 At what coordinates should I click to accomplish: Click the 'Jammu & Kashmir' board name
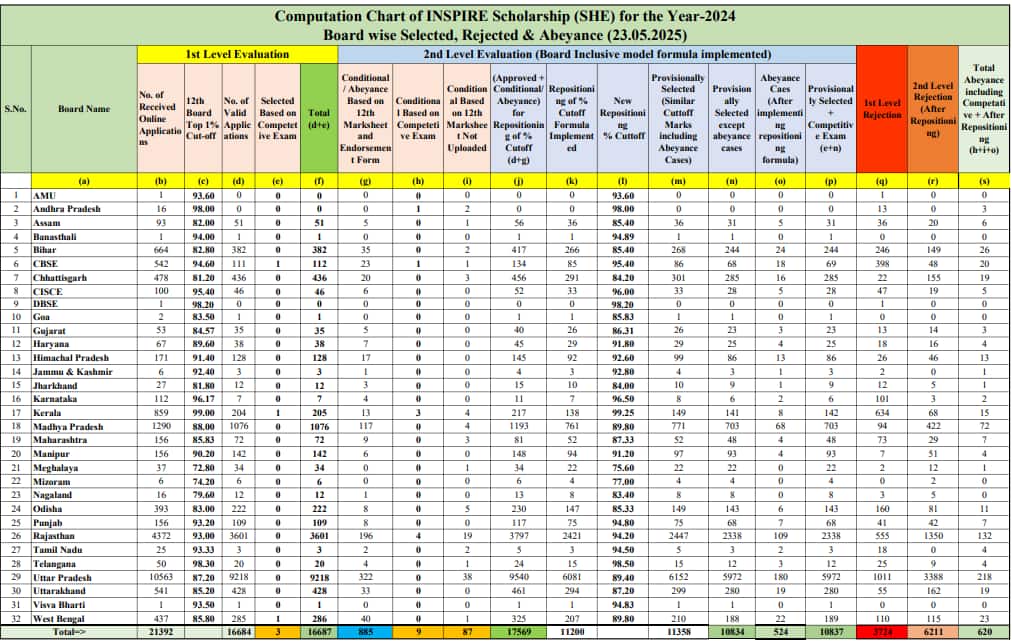click(x=73, y=372)
